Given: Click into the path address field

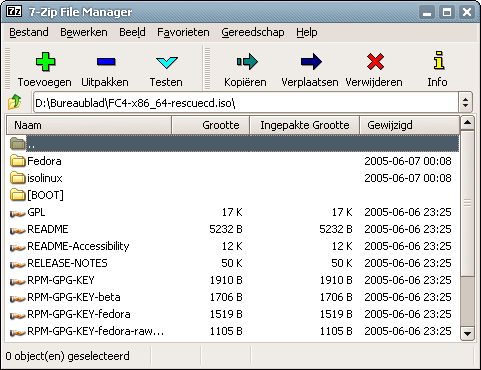Looking at the screenshot, I should click(x=246, y=103).
